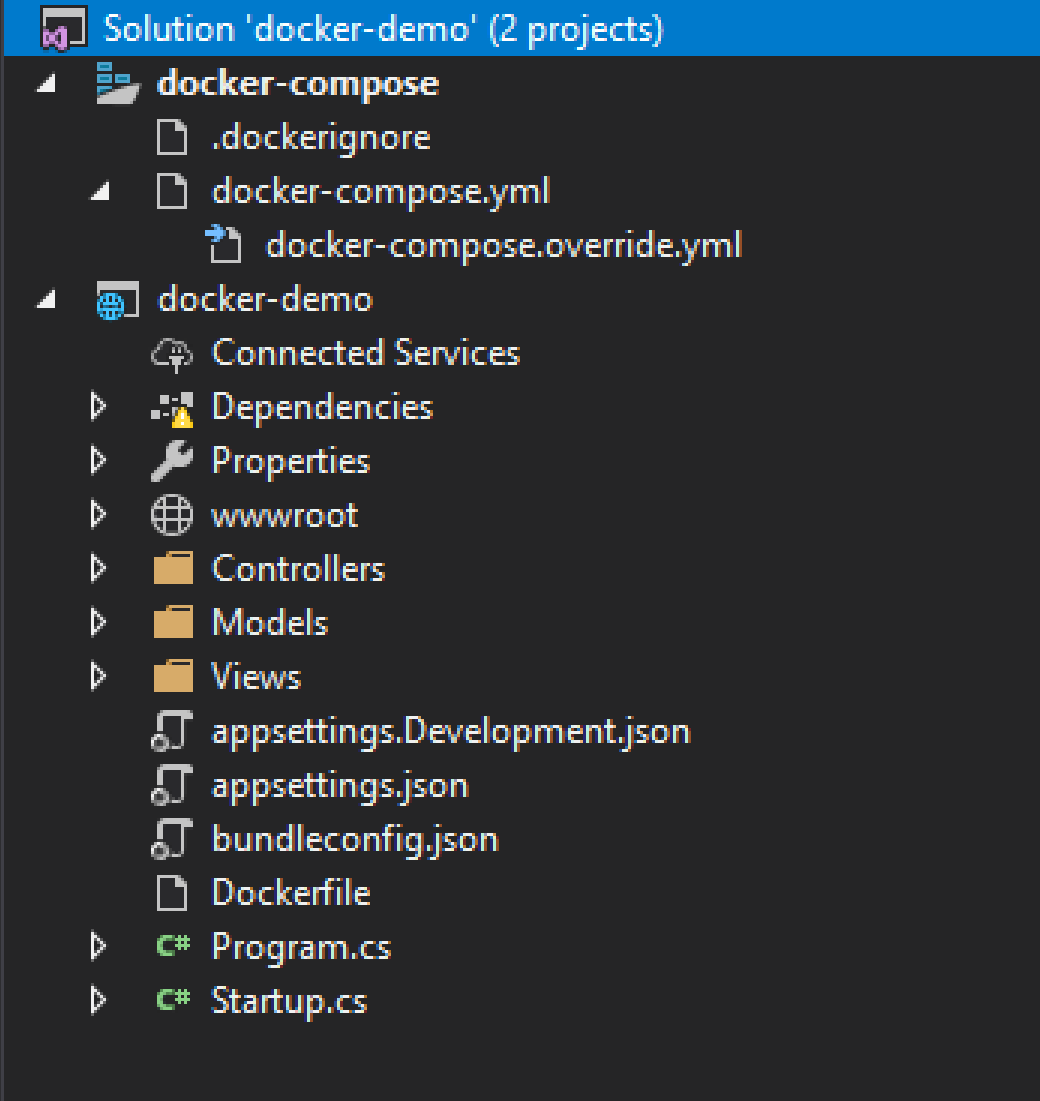Select the .dockerignore file

pos(320,137)
